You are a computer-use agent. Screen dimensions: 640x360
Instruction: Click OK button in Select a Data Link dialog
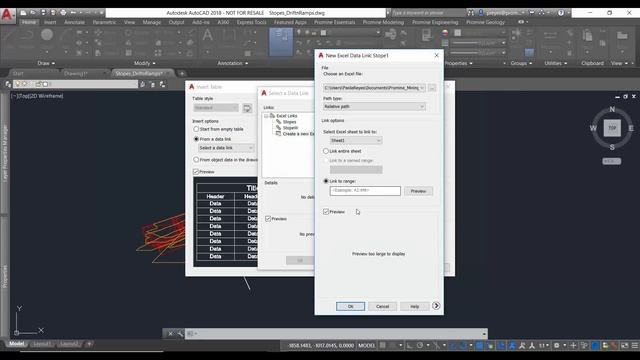pos(300,260)
